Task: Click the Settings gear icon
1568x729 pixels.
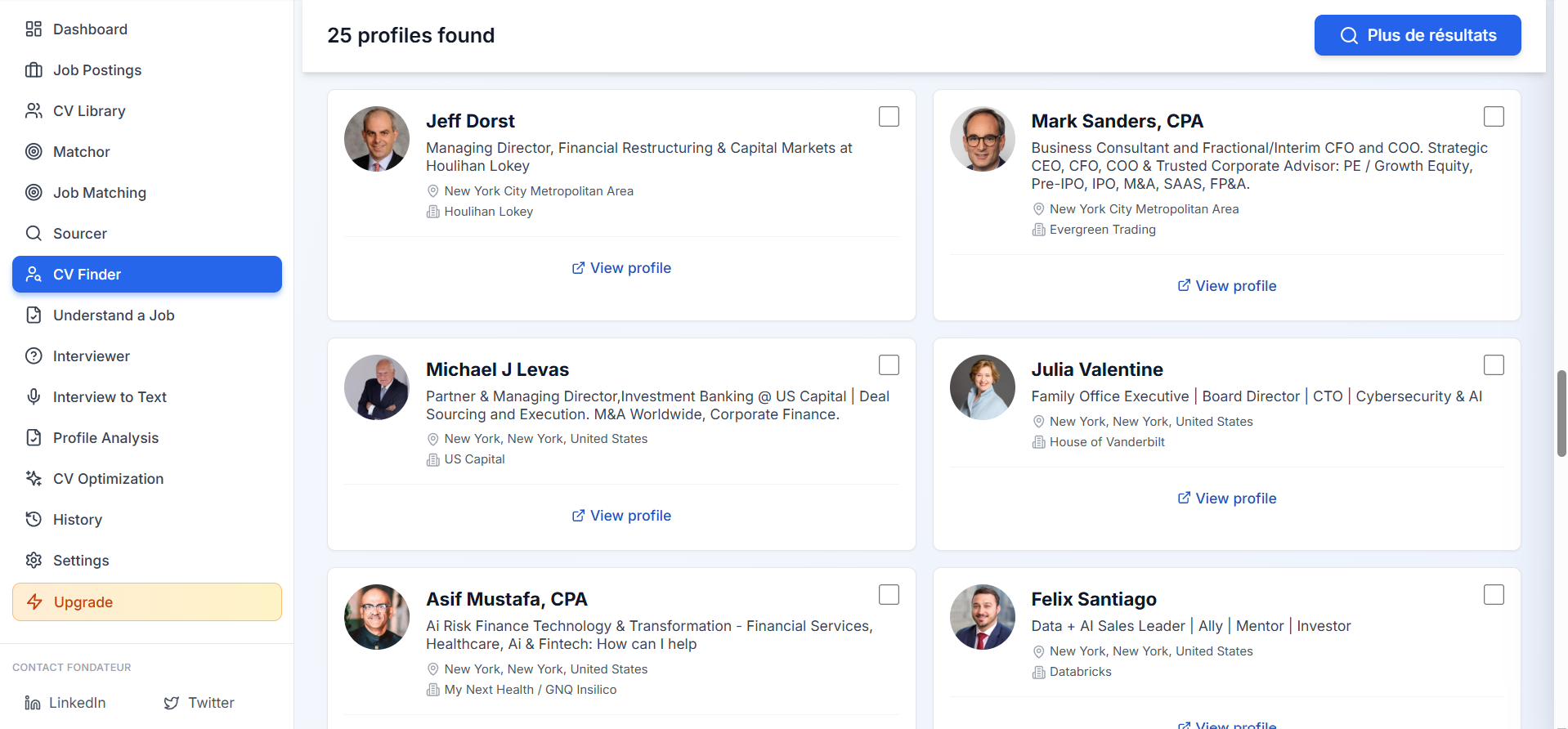Action: (34, 561)
